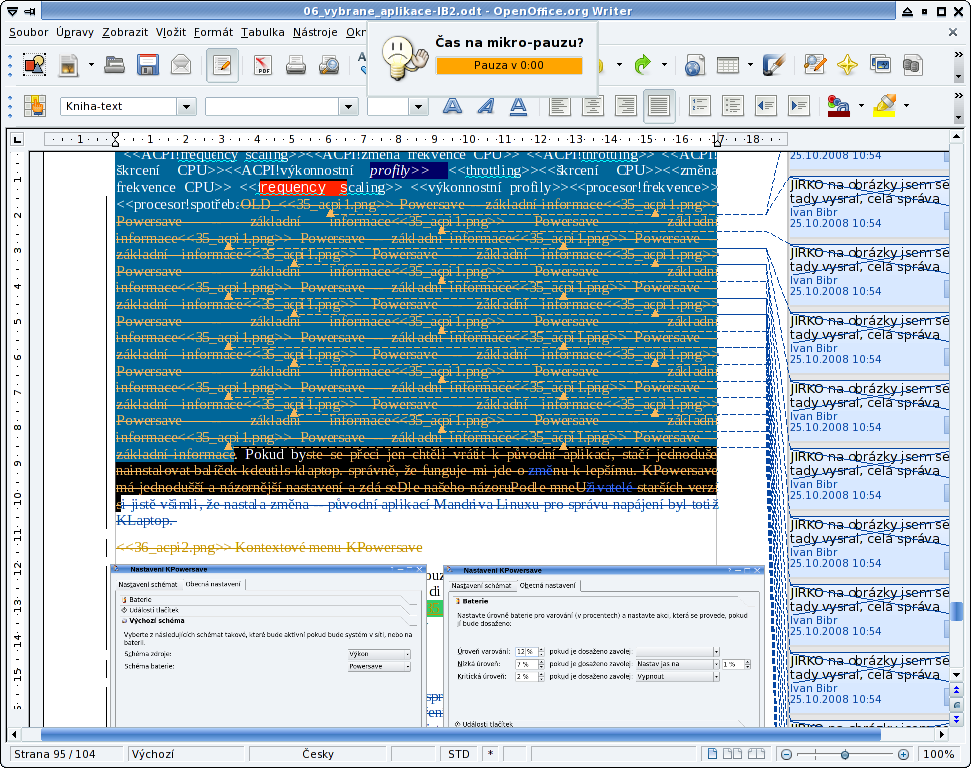Viewport: 971px width, 768px height.
Task: Open highlighting color dropdown arrow
Action: pos(907,106)
